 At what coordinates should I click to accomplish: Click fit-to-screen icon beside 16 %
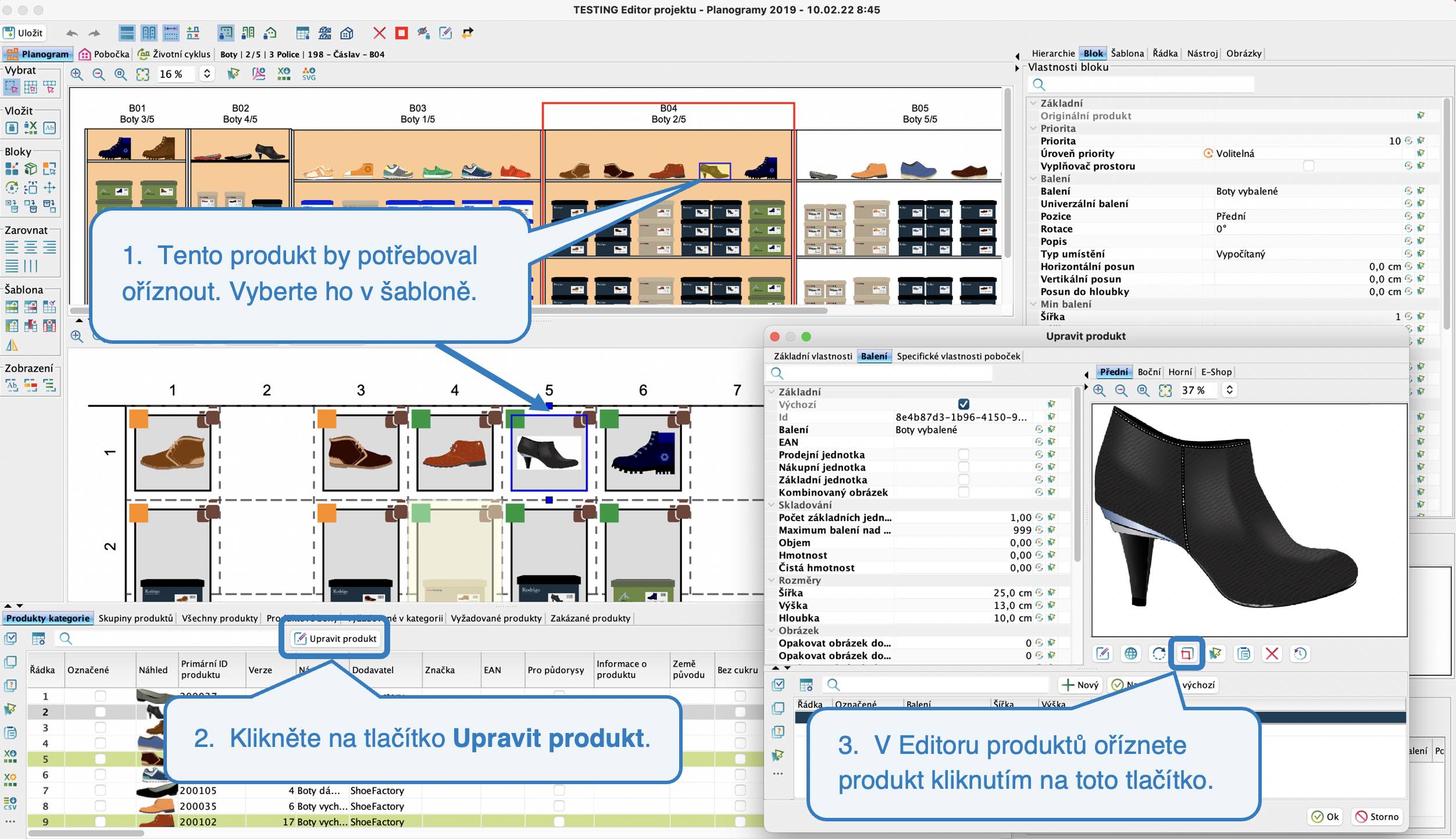142,74
